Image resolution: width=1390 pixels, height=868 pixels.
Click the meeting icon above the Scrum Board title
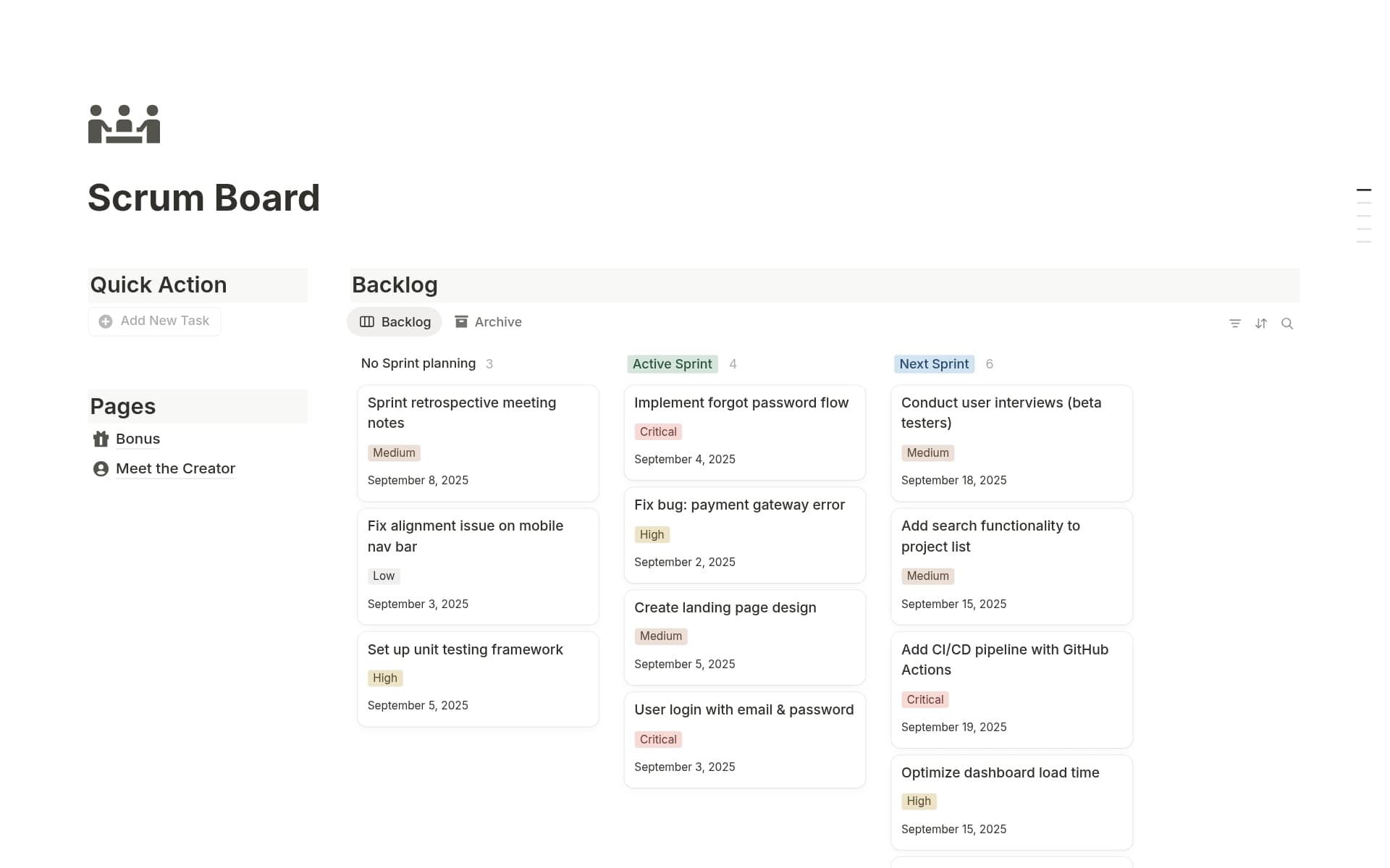click(123, 124)
